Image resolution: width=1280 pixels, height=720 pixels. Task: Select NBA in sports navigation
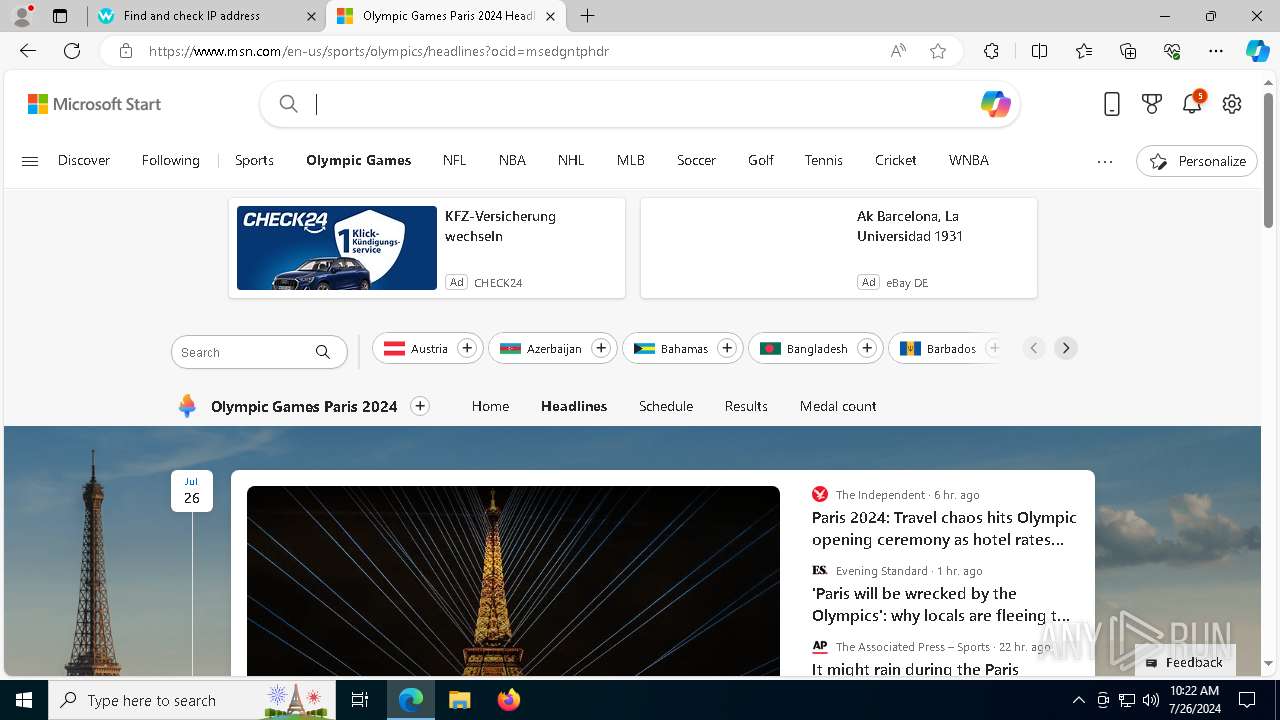click(x=512, y=160)
